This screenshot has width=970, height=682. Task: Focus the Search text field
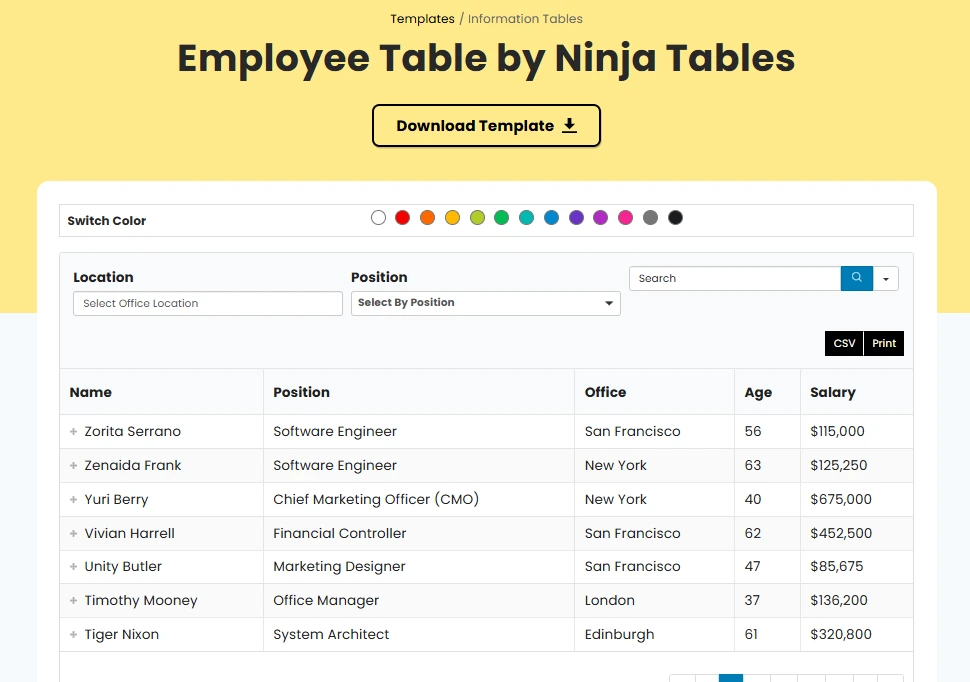coord(735,278)
